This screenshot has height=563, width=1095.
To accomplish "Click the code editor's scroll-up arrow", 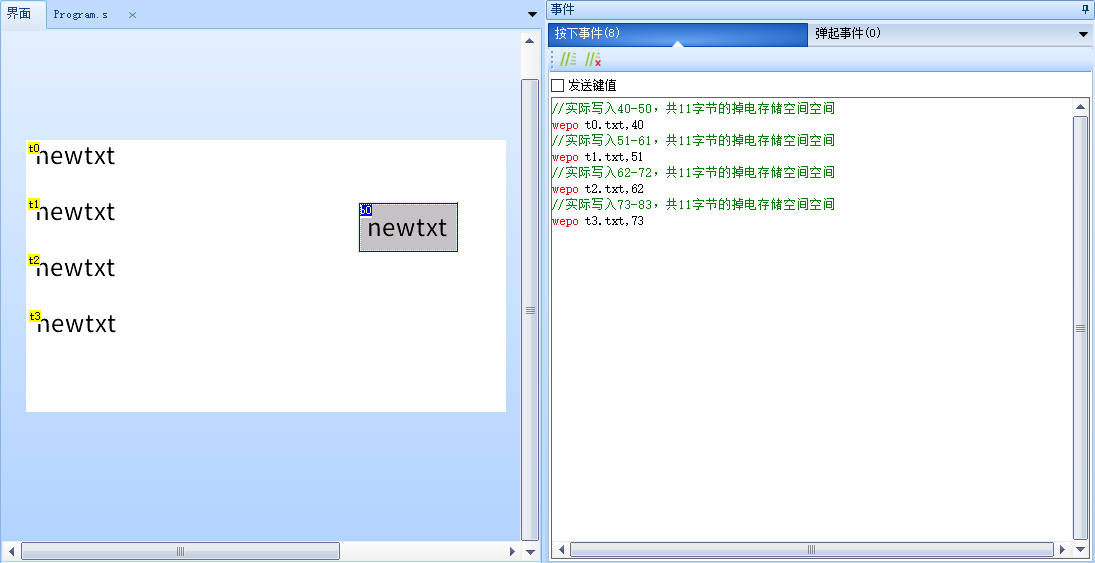I will (x=1080, y=107).
